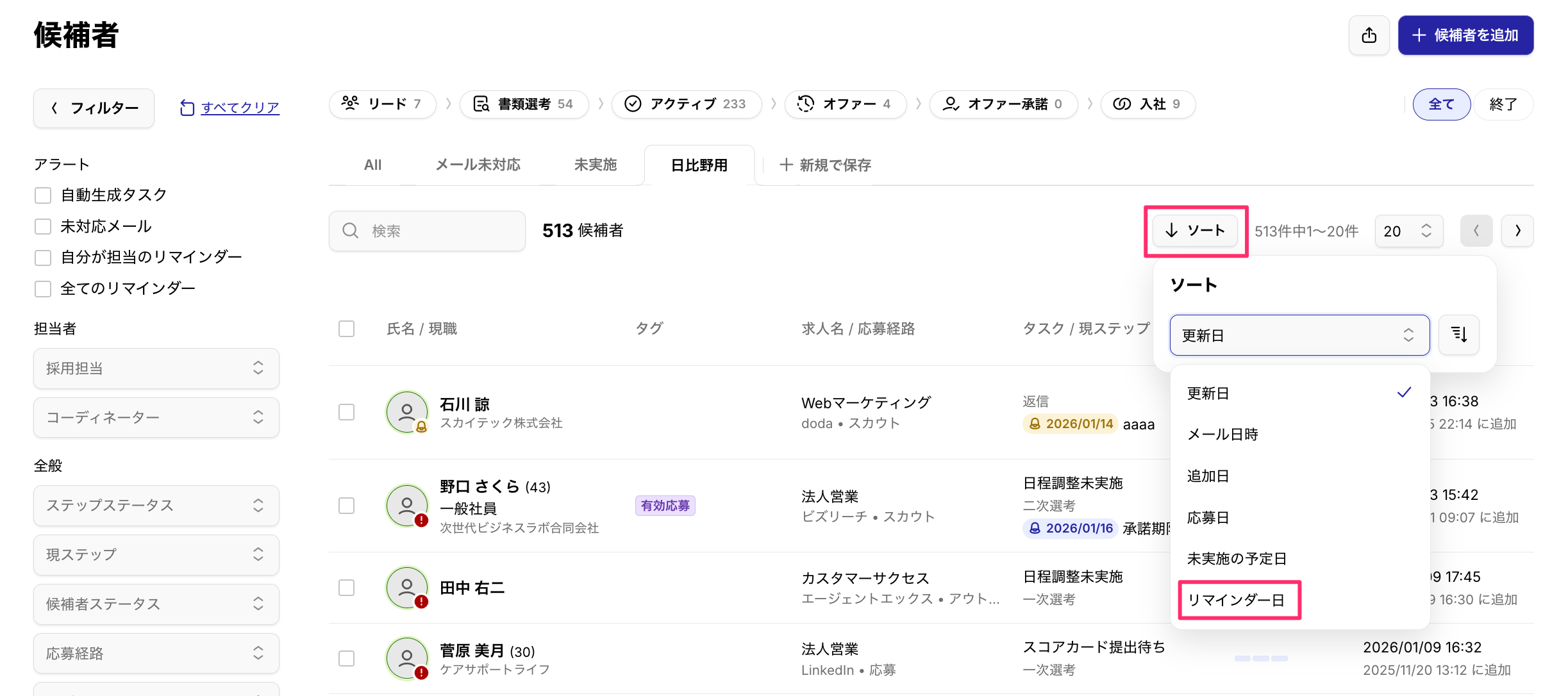
Task: Click next page arrow icon
Action: 1517,231
